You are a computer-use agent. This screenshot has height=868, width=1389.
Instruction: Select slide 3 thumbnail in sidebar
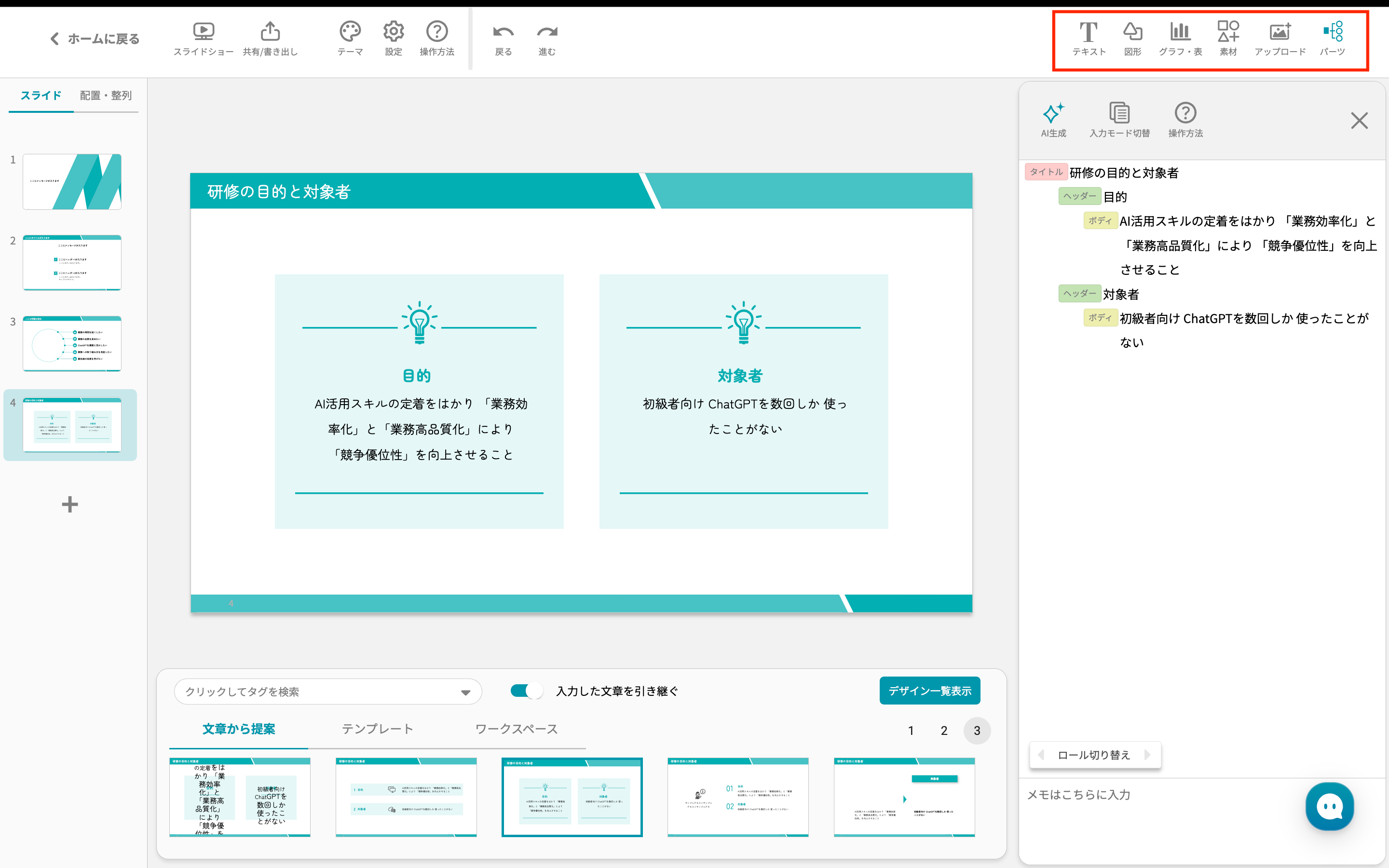pyautogui.click(x=72, y=343)
